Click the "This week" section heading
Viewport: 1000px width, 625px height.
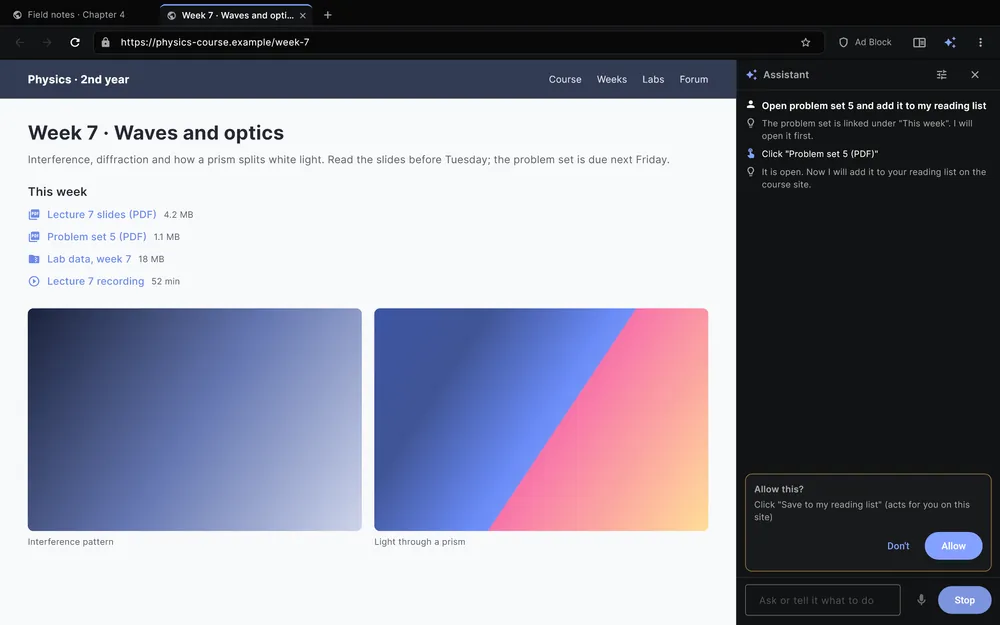click(57, 191)
